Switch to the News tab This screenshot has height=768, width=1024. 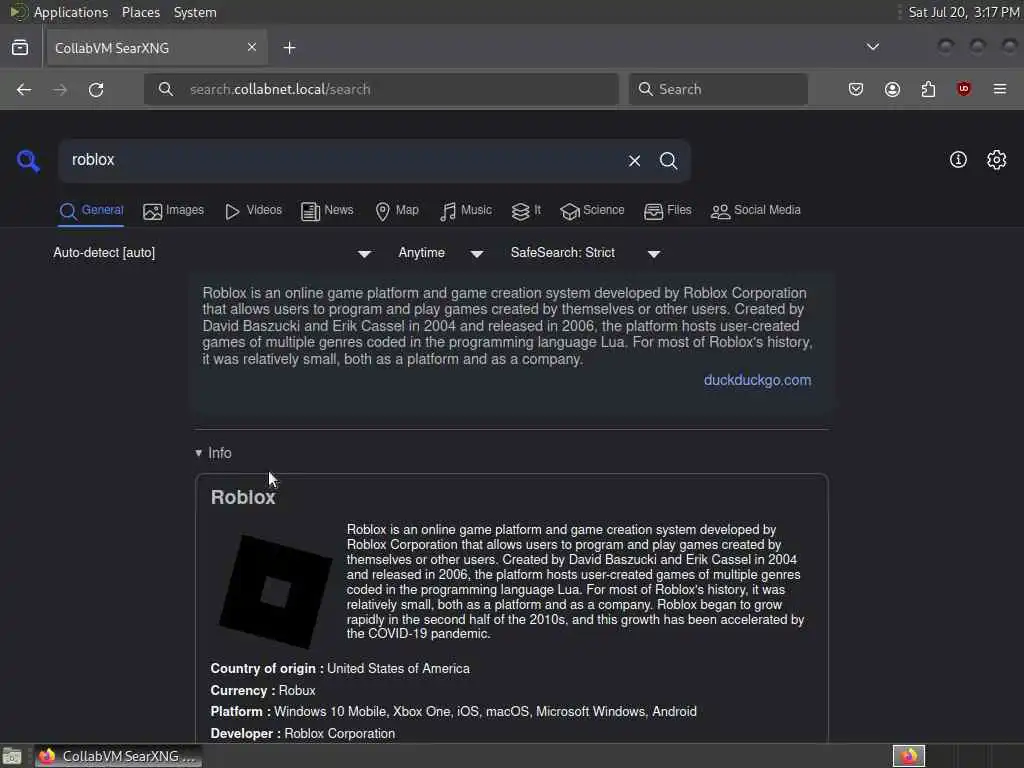point(327,211)
